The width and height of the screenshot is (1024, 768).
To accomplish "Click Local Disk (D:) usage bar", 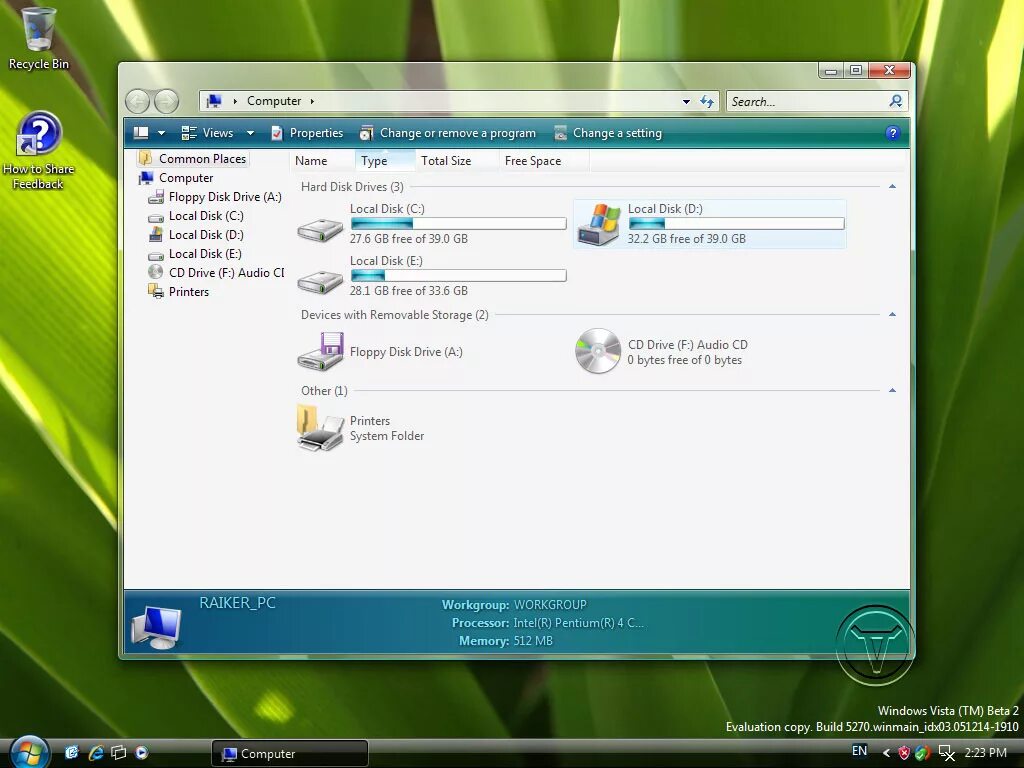I will click(737, 224).
